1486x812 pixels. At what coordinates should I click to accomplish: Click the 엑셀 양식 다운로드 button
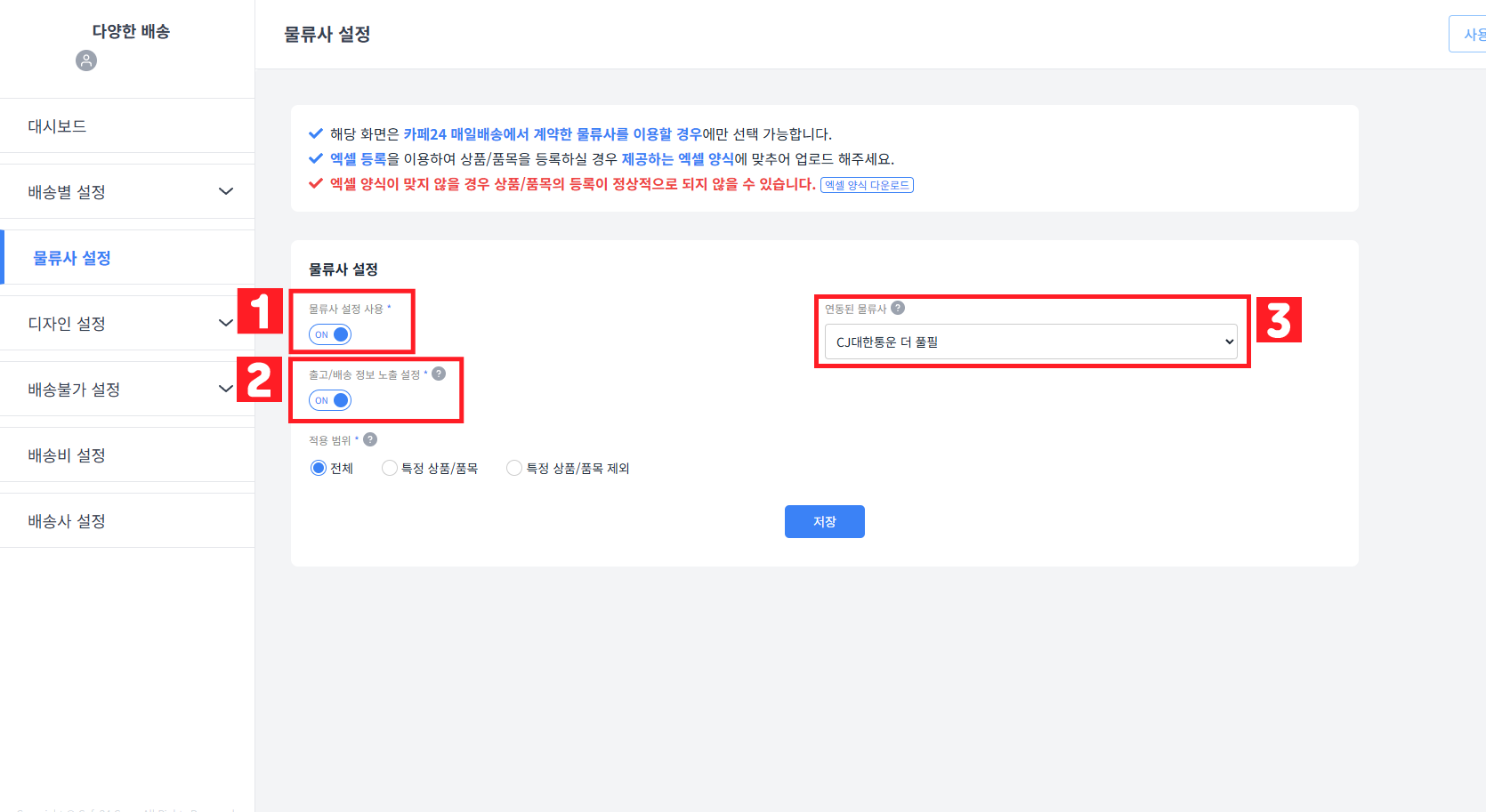tap(866, 184)
